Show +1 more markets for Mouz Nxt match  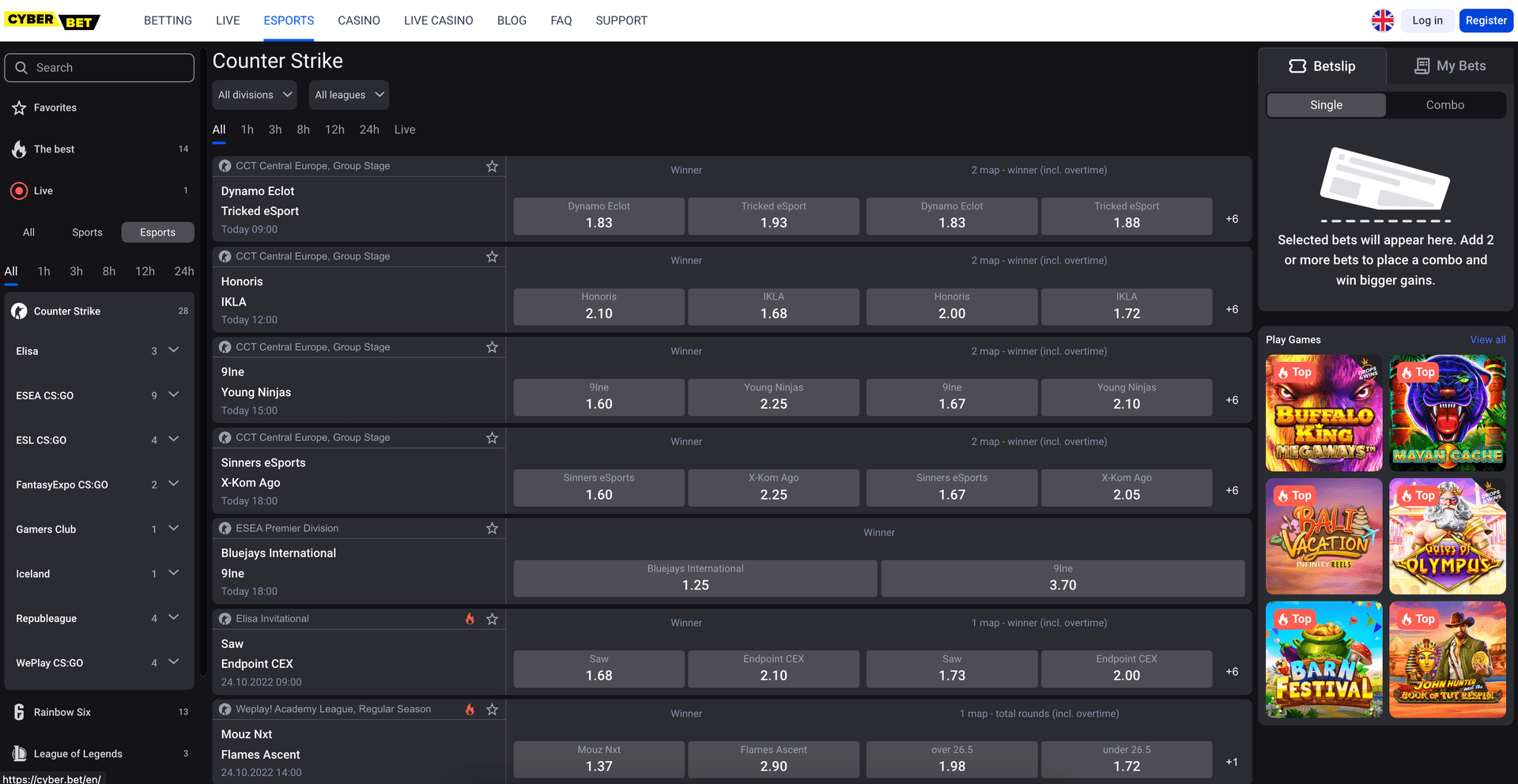[x=1232, y=762]
